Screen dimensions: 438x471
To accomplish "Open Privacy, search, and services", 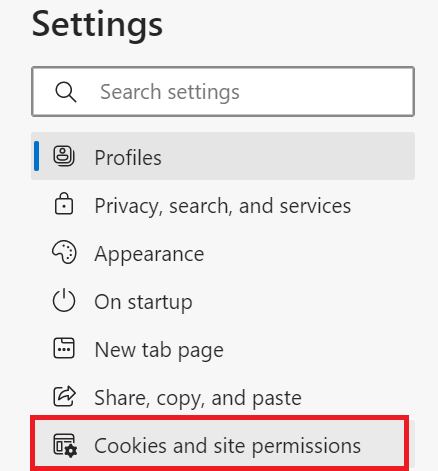I will click(223, 205).
